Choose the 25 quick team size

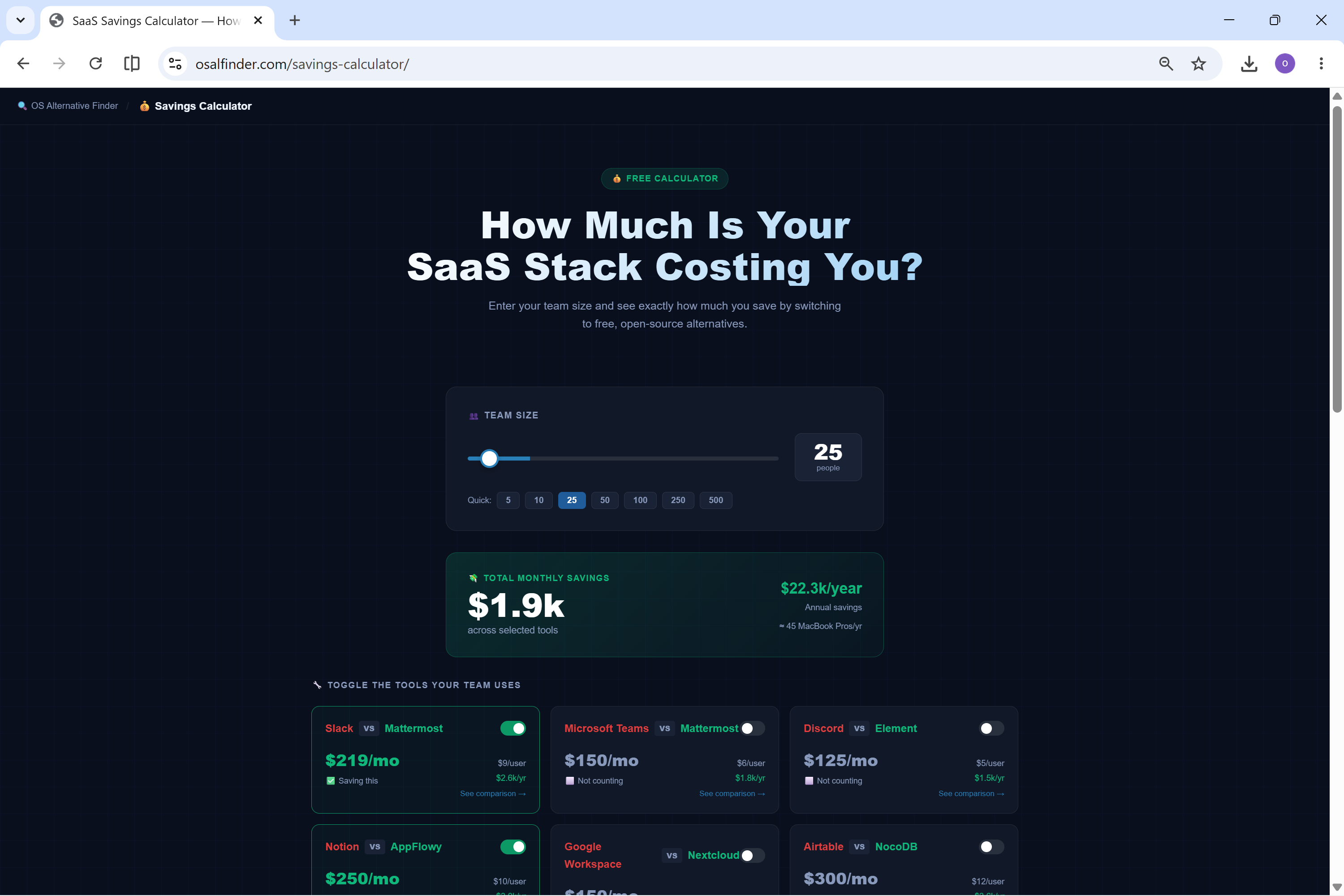[572, 500]
